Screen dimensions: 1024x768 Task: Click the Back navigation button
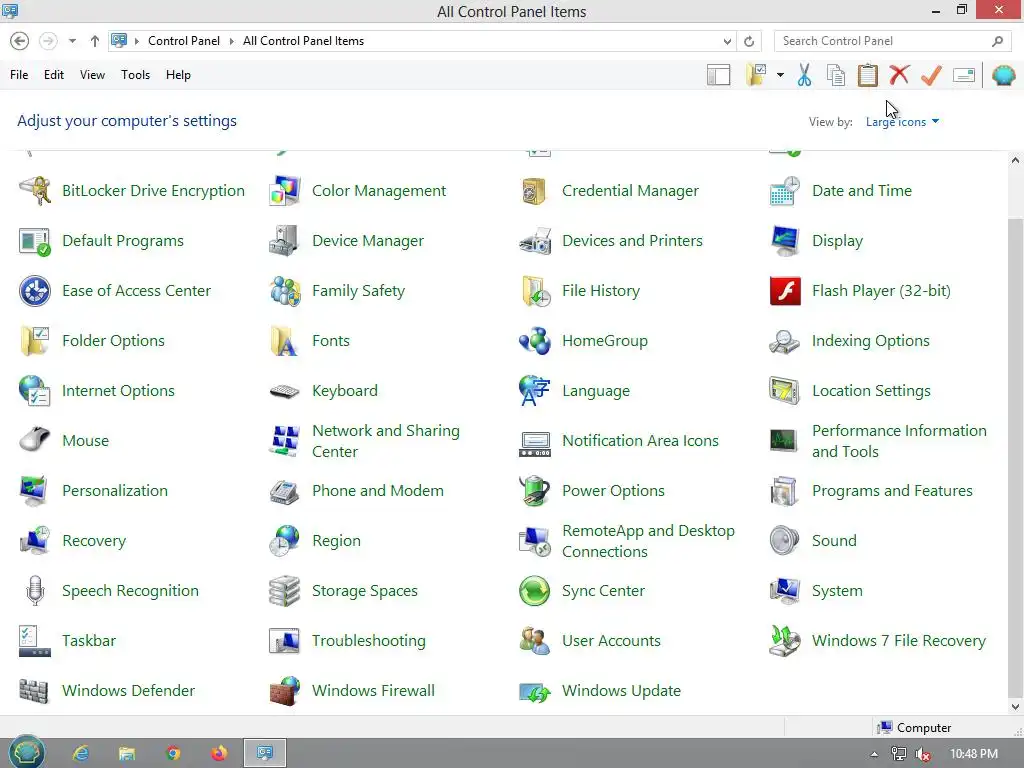20,41
